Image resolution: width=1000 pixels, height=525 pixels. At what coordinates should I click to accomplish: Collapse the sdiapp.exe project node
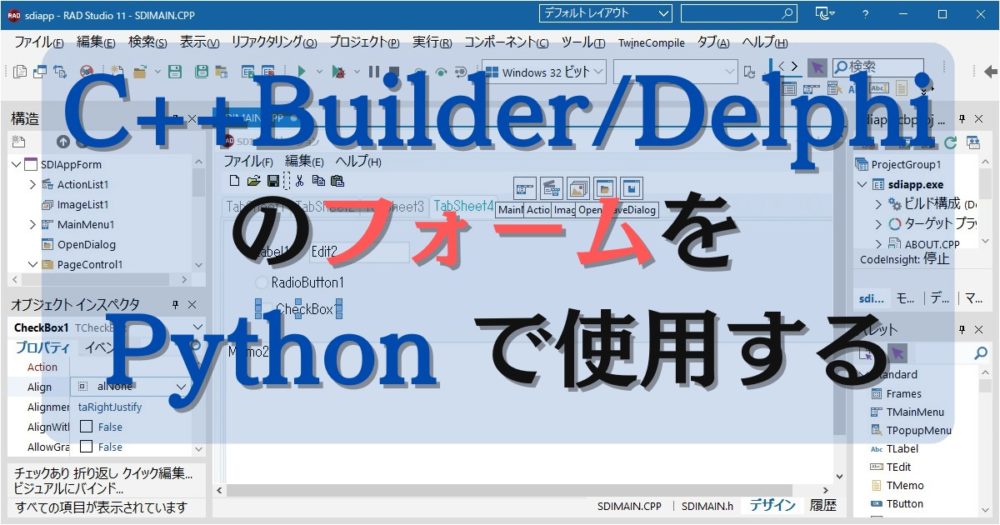point(862,184)
